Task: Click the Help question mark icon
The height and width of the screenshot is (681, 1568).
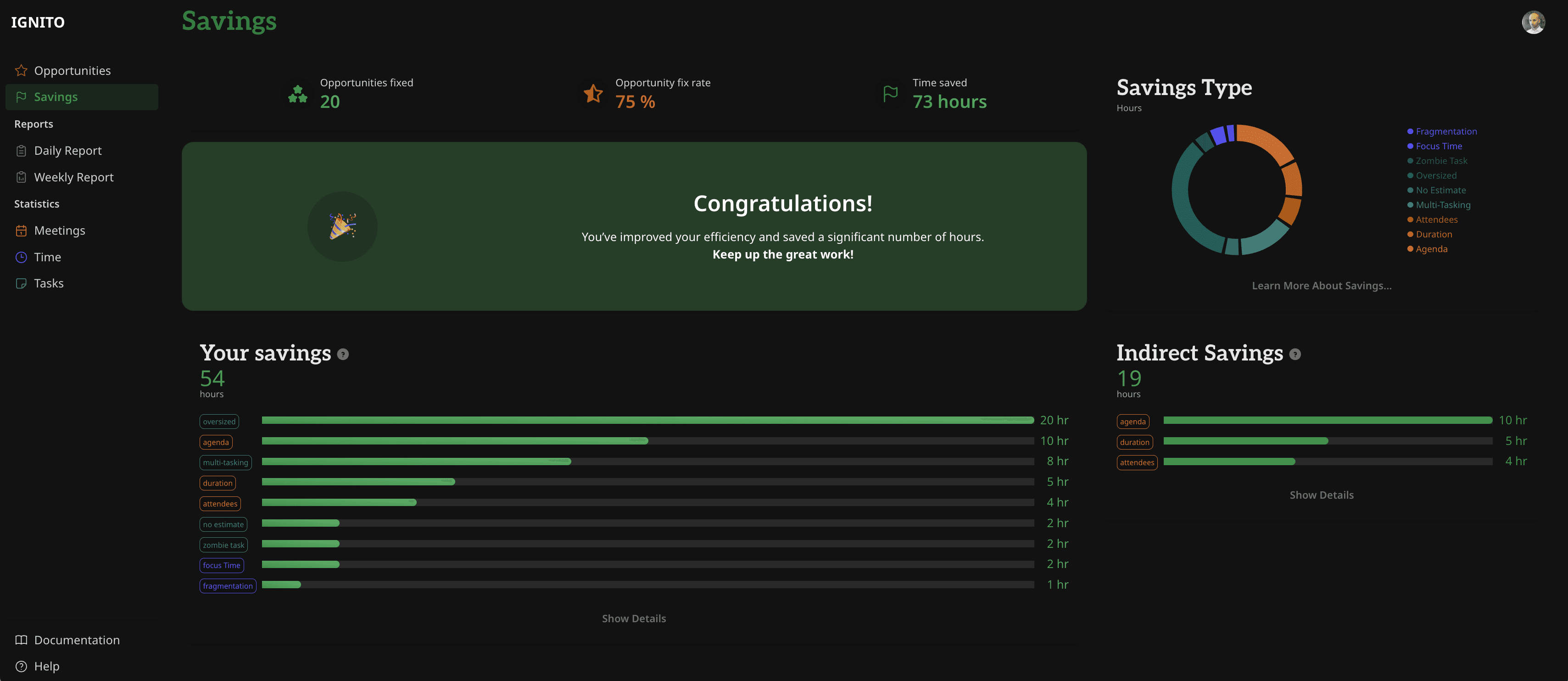Action: pos(21,666)
